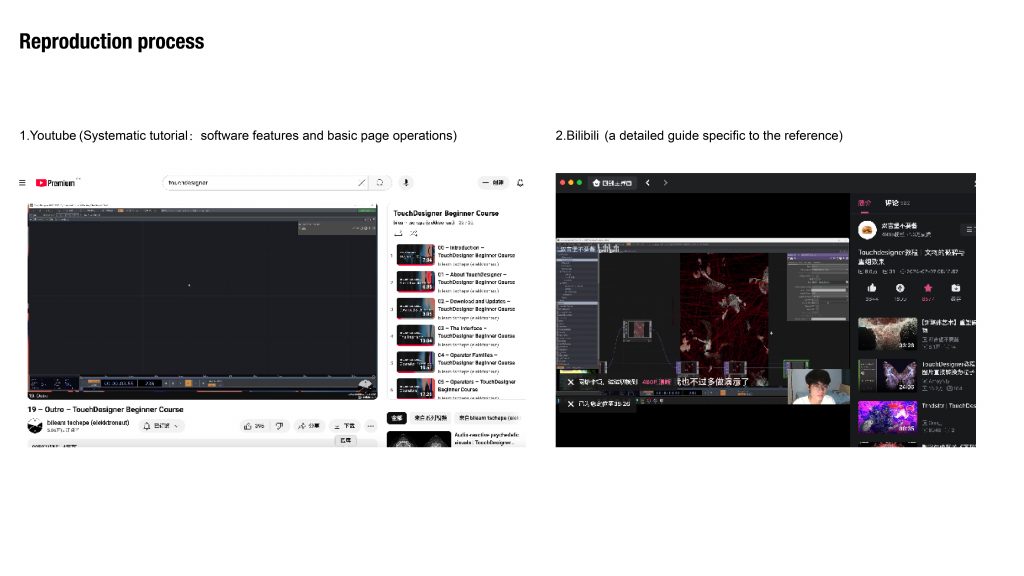The width and height of the screenshot is (1024, 576).
Task: Open playlist video 00 – Introduction thumbnail
Action: click(415, 255)
